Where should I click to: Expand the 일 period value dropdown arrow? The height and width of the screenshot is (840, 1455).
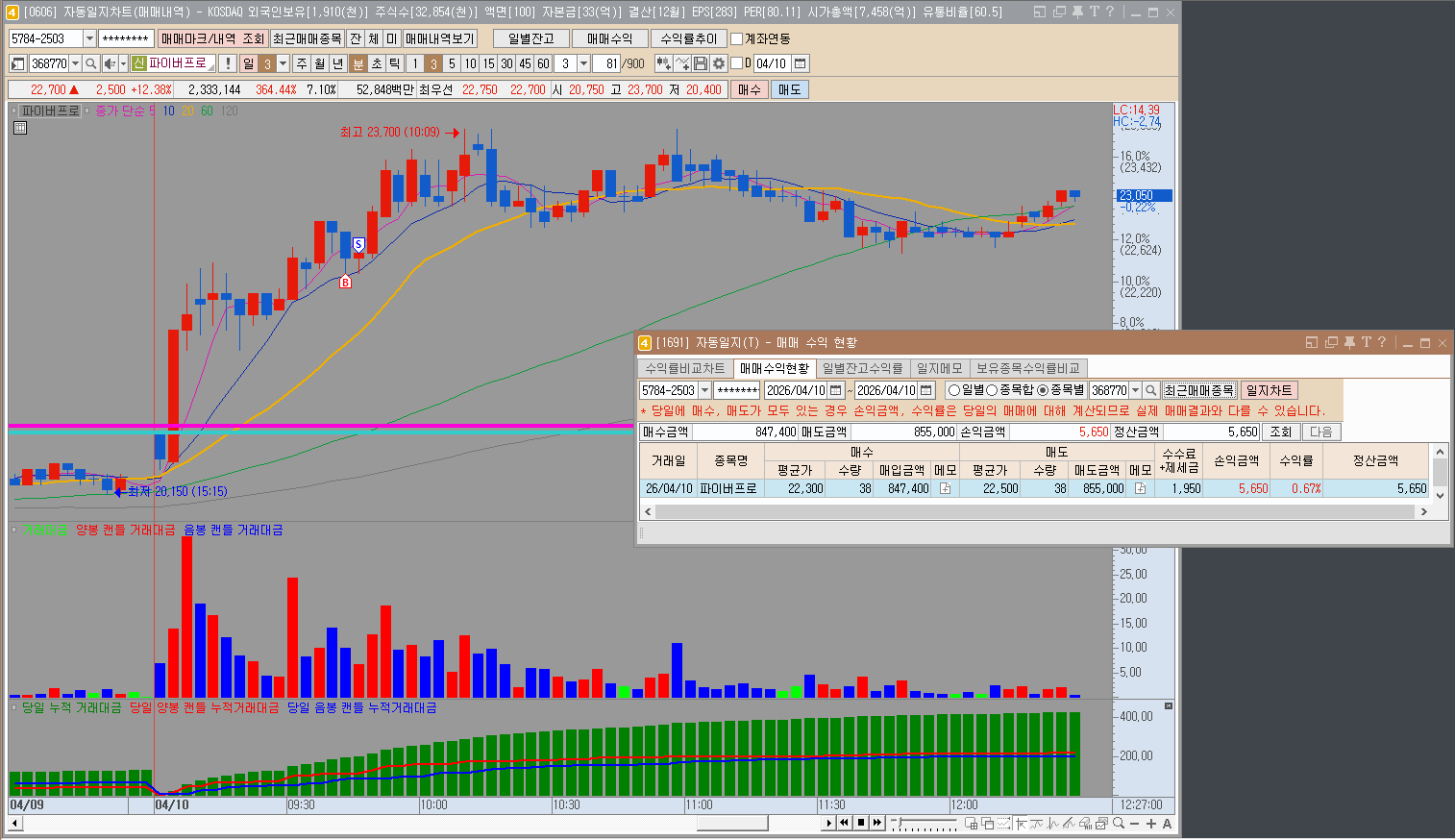pos(283,63)
